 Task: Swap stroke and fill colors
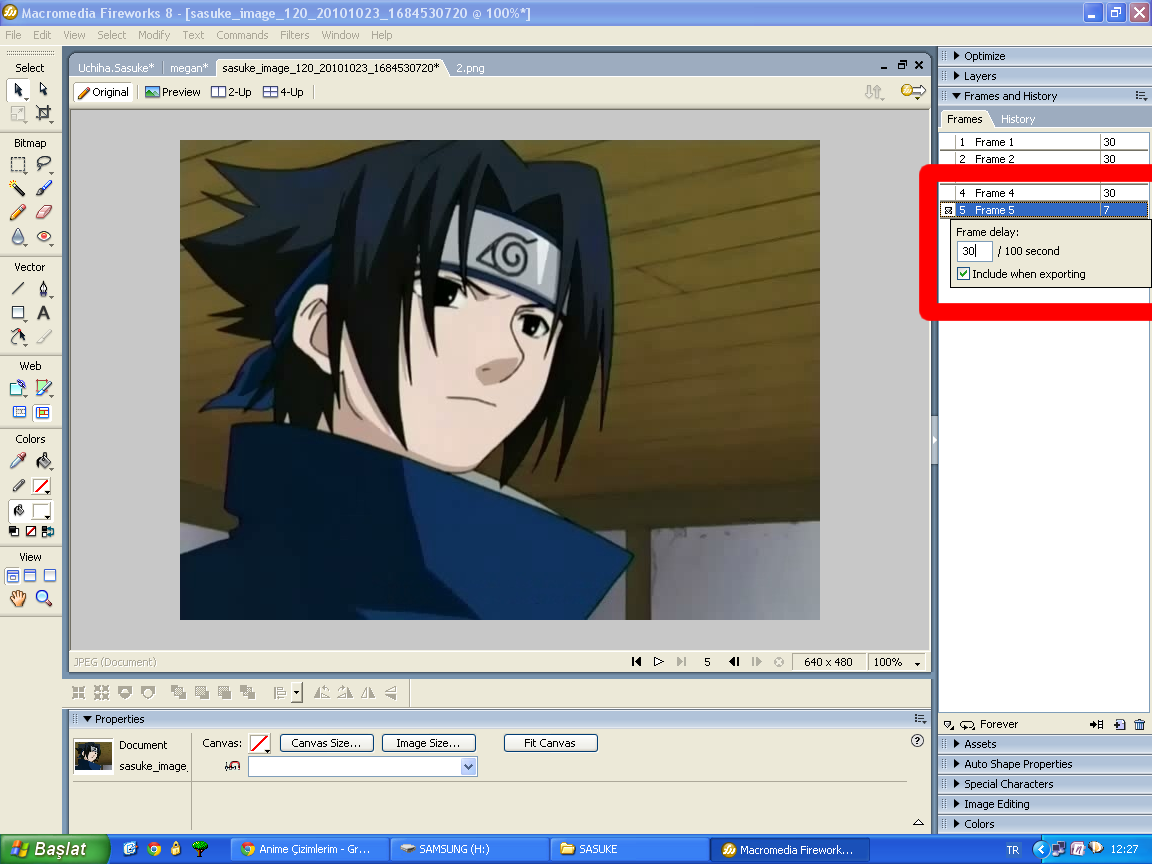47,531
